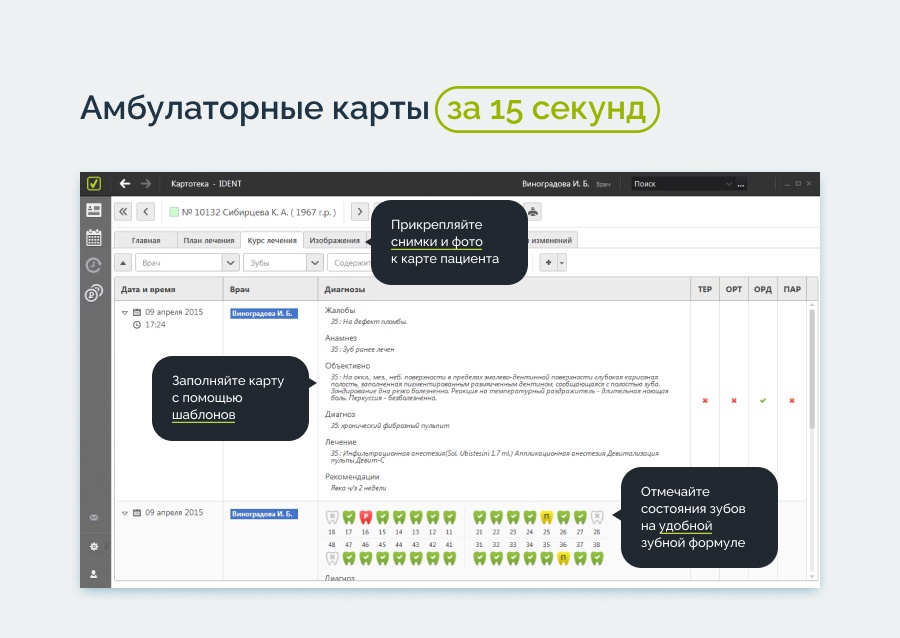Toggle the ПАР red cross mark
The width and height of the screenshot is (900, 638).
[792, 400]
